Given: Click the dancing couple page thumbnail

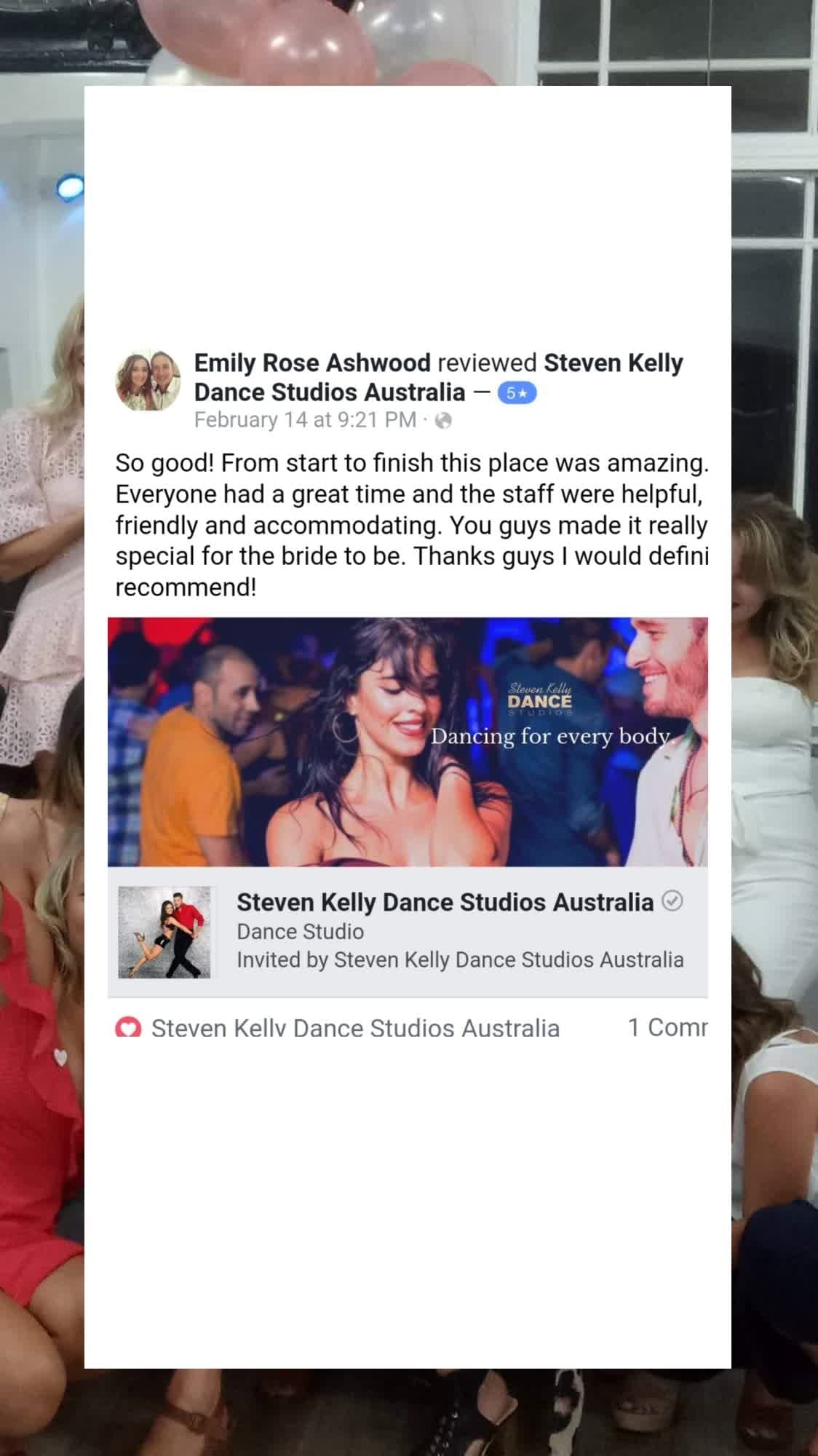Looking at the screenshot, I should 164,932.
